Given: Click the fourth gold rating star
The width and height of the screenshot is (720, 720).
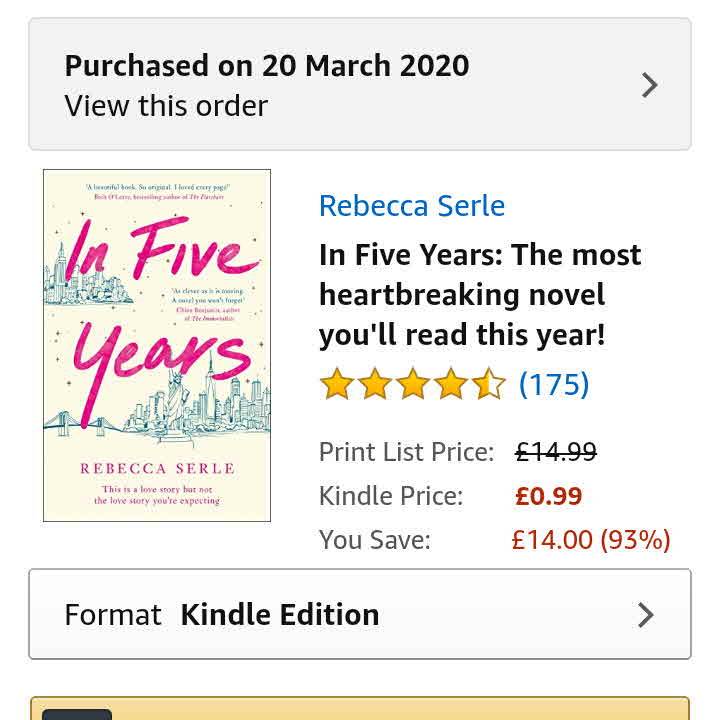Looking at the screenshot, I should point(451,385).
